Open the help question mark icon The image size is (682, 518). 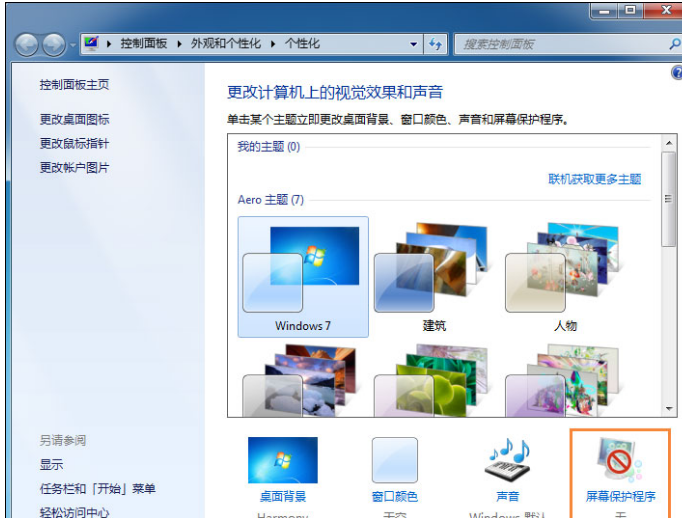pos(677,73)
